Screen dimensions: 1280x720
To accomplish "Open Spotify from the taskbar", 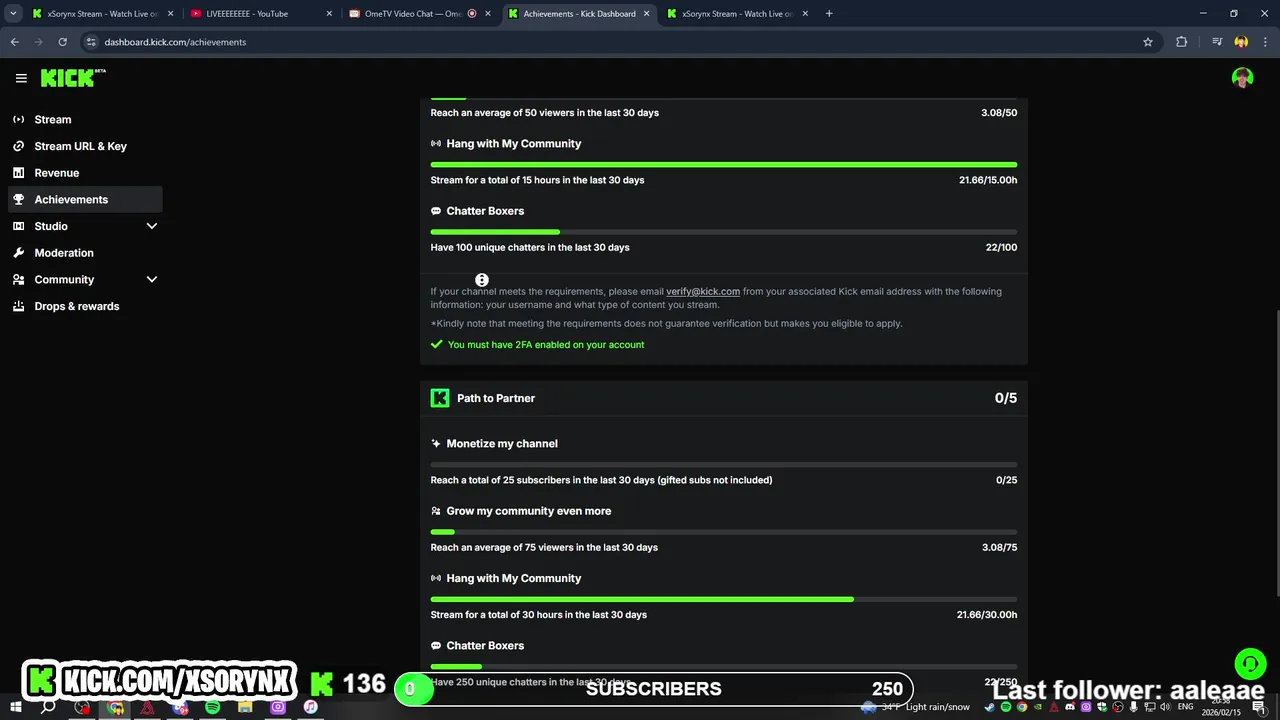I will pos(212,707).
